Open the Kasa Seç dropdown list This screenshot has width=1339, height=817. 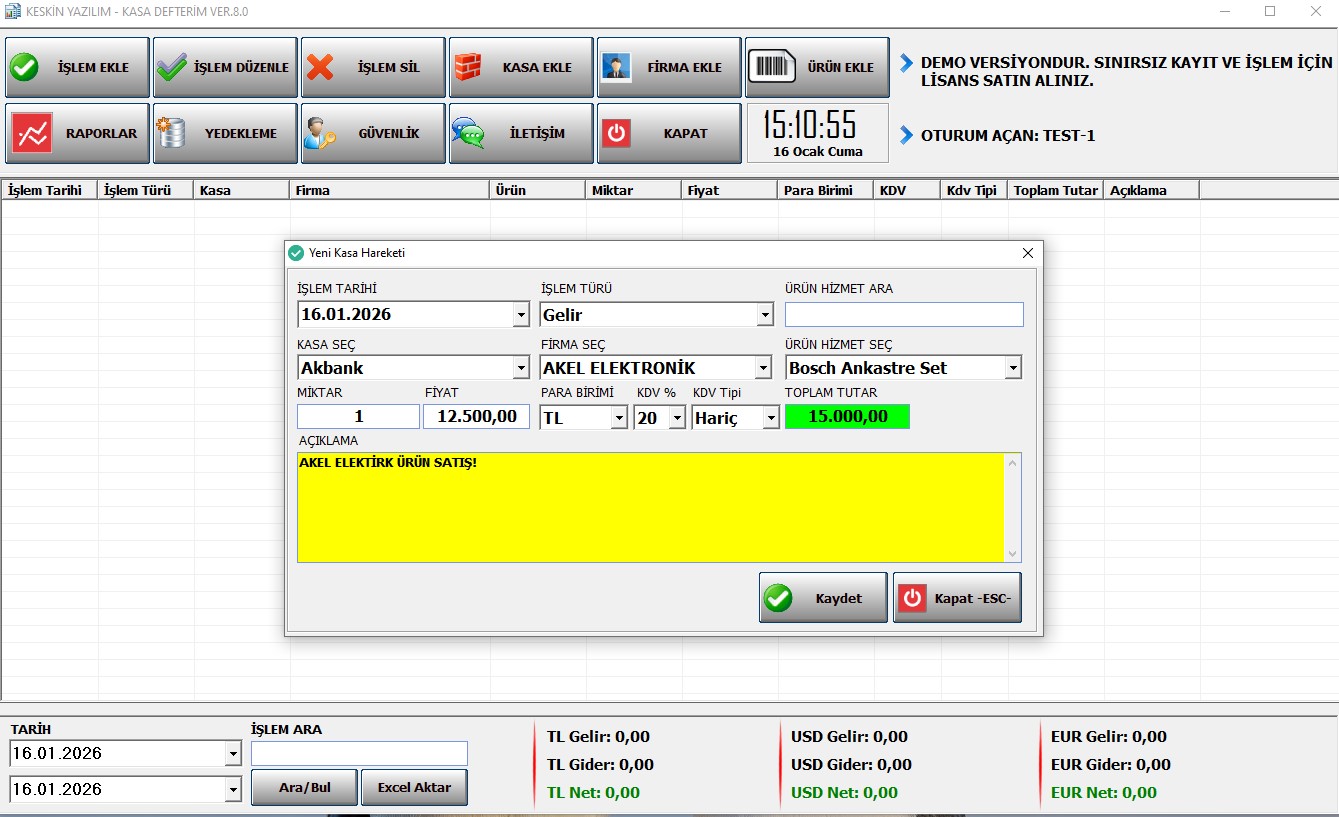[x=521, y=368]
